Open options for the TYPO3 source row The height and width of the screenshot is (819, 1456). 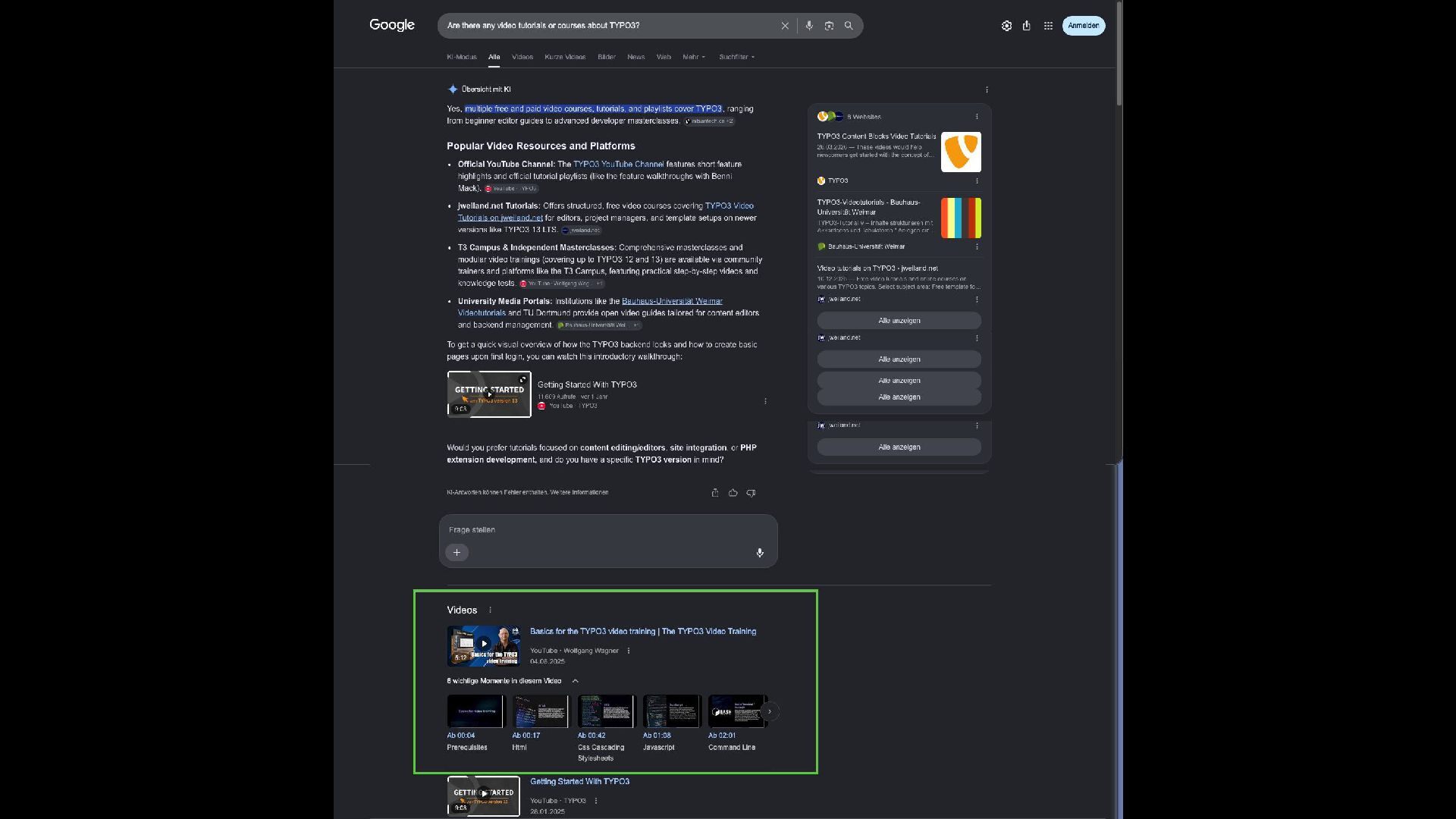coord(977,181)
